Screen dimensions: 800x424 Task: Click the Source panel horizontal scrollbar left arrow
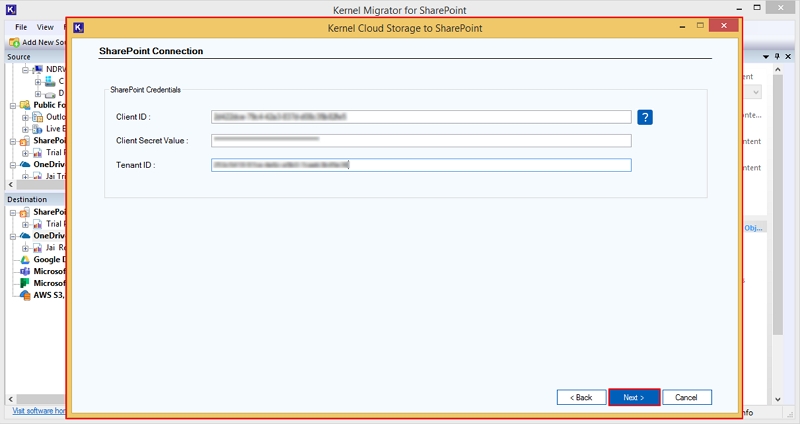[x=11, y=184]
